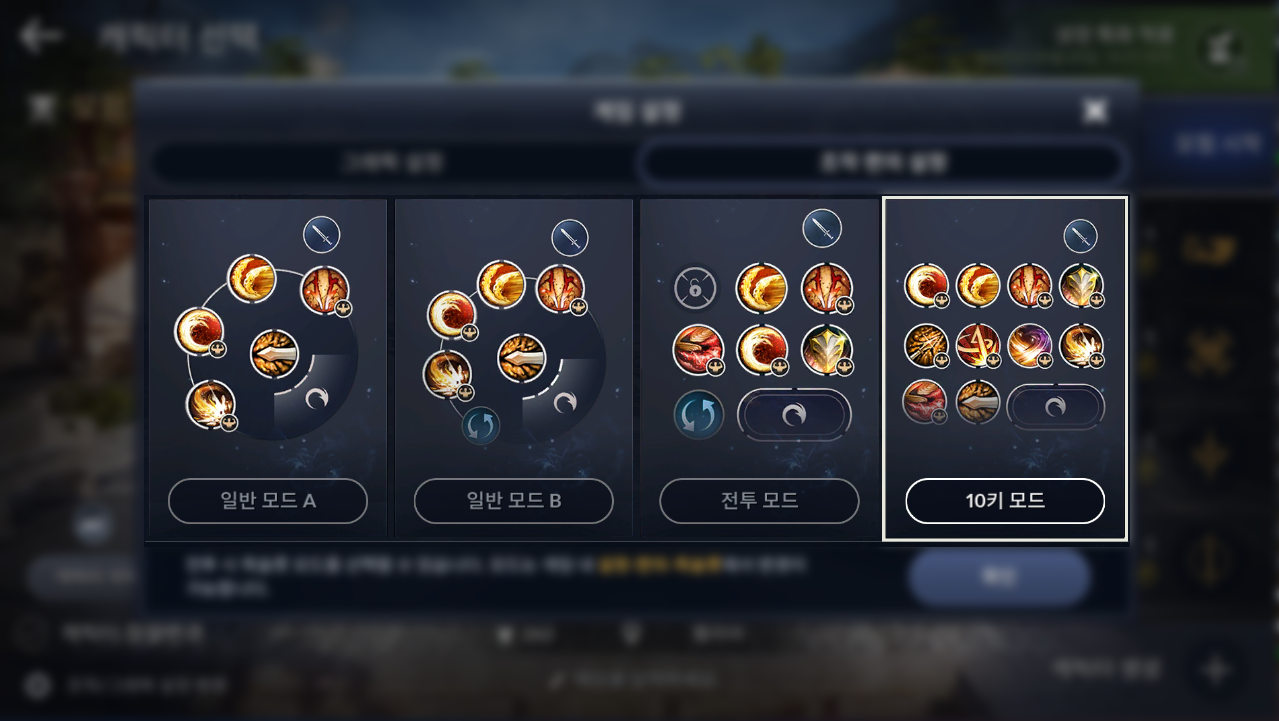
Task: Select the 일반 모드 B layout button
Action: tap(513, 501)
